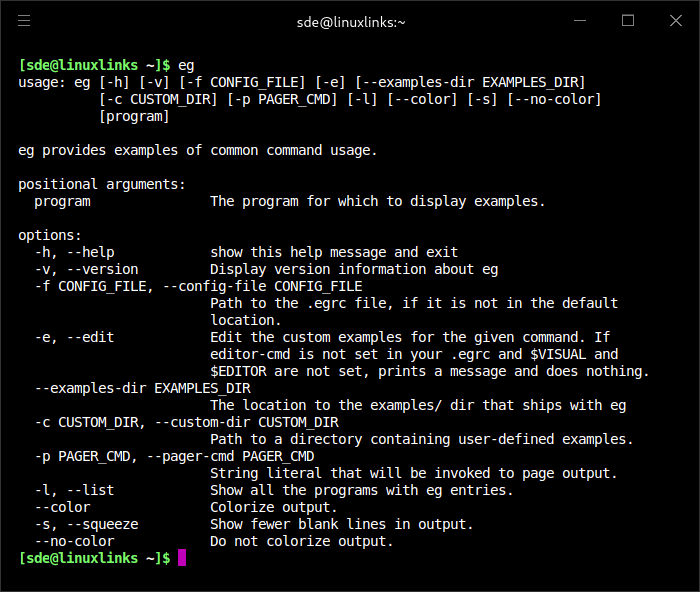Click the 'positional arguments:' heading

tap(102, 184)
